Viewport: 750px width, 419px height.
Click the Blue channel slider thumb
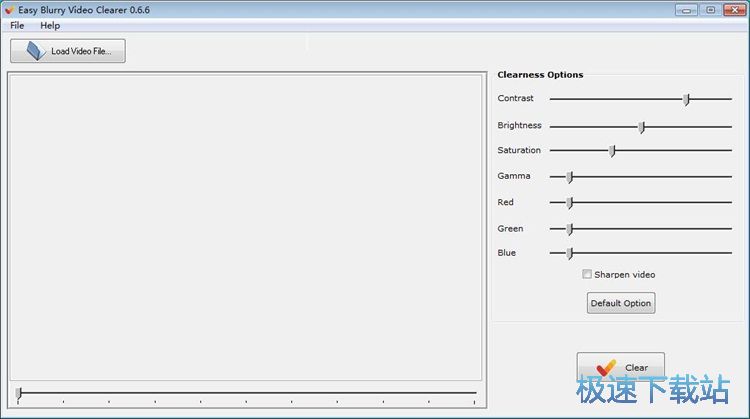pos(570,254)
